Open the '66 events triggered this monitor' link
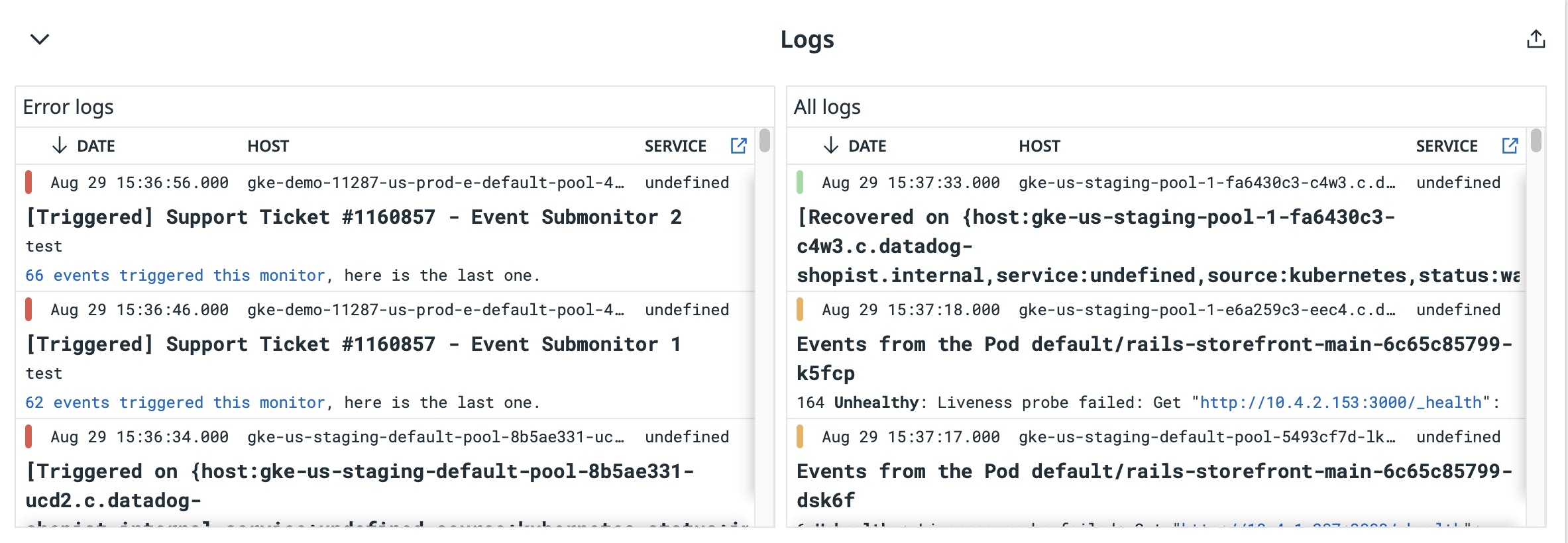 tap(175, 275)
